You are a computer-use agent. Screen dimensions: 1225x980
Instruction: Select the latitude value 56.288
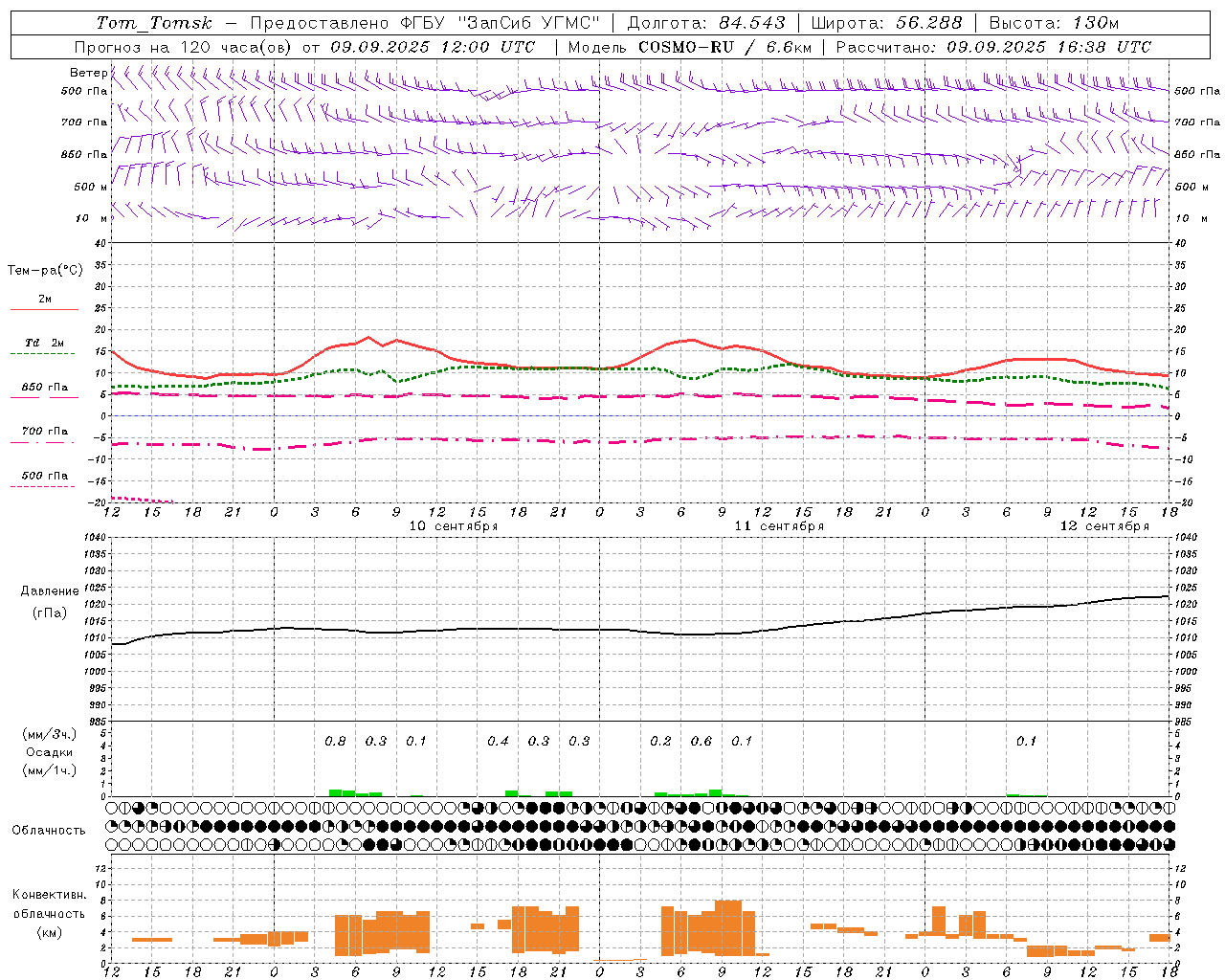click(x=929, y=23)
